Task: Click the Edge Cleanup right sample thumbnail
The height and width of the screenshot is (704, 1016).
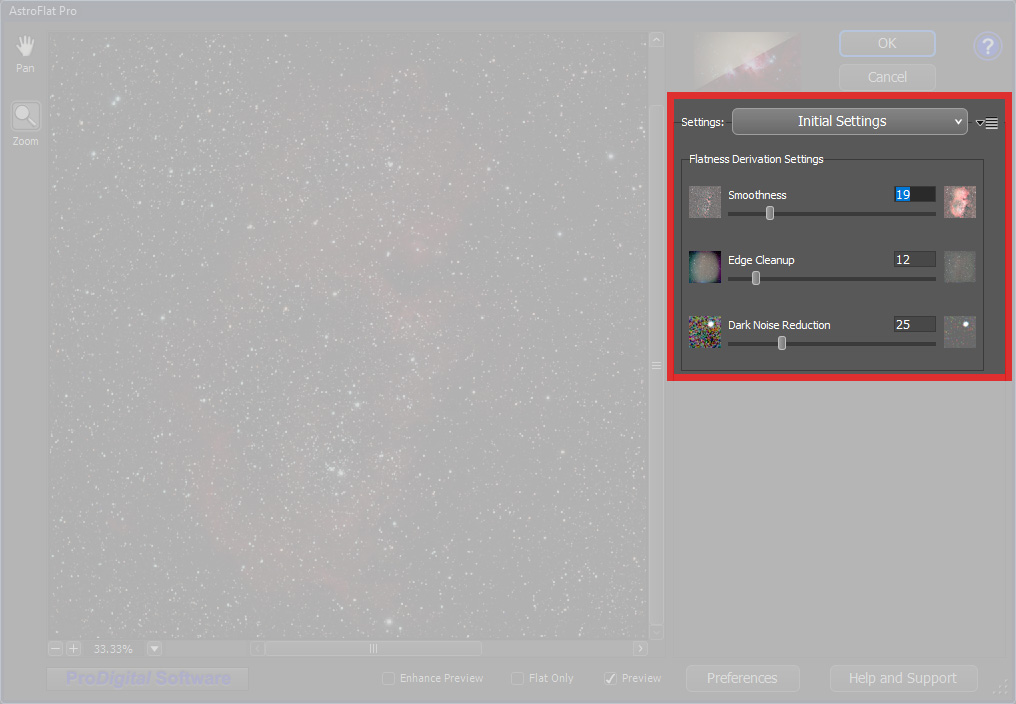Action: [x=960, y=266]
